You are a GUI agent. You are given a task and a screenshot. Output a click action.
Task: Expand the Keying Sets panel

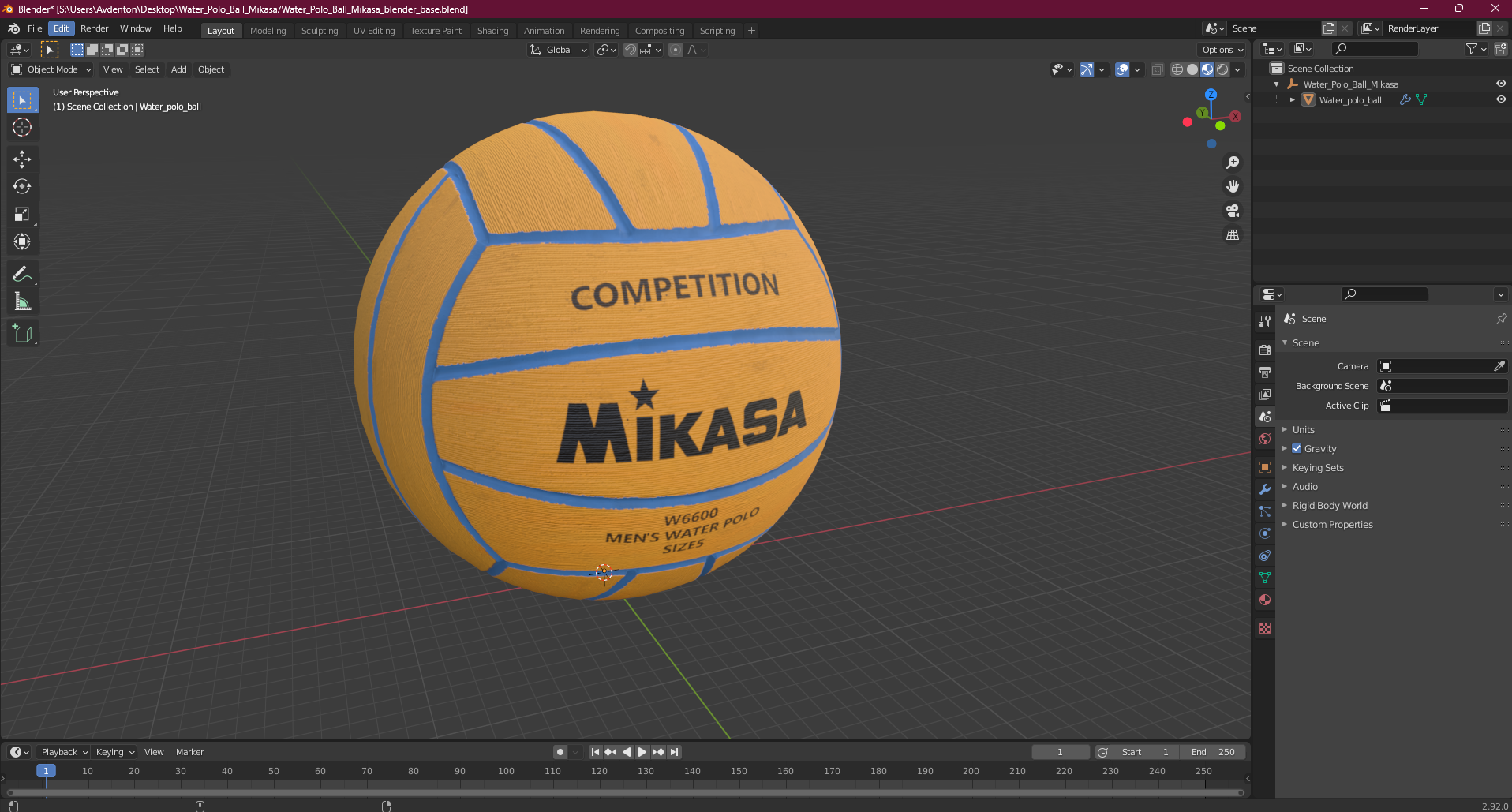coord(1318,467)
